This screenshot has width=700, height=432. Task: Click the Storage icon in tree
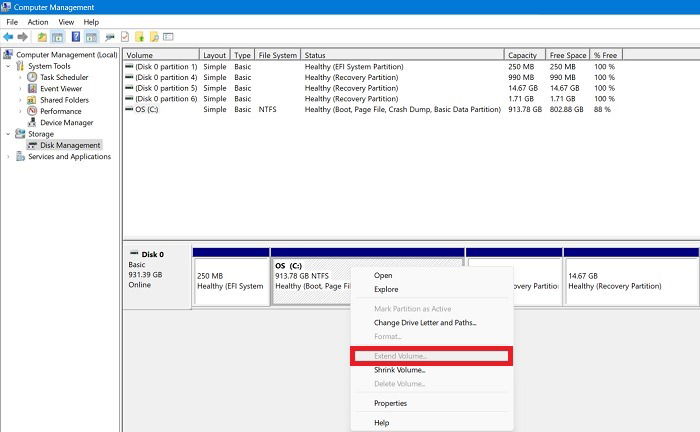pos(20,133)
